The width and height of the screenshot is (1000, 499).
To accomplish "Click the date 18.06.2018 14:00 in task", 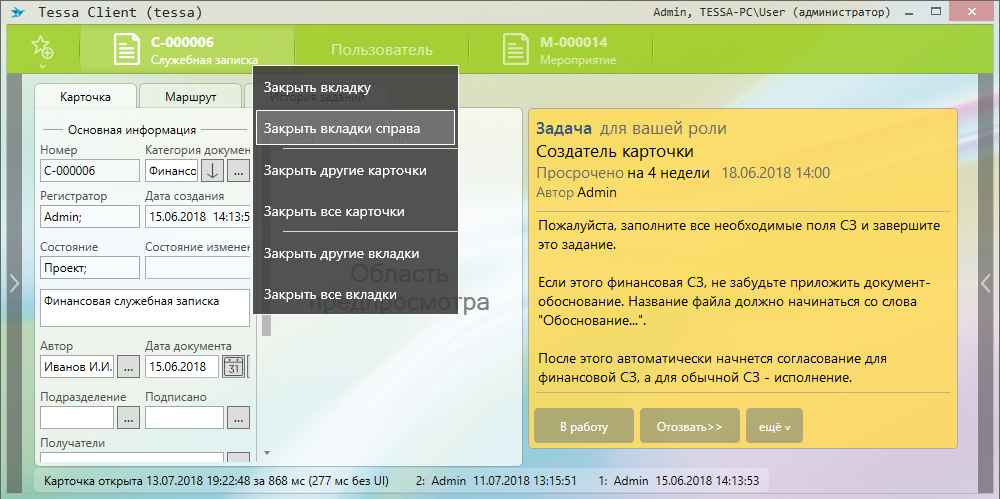I will click(776, 173).
